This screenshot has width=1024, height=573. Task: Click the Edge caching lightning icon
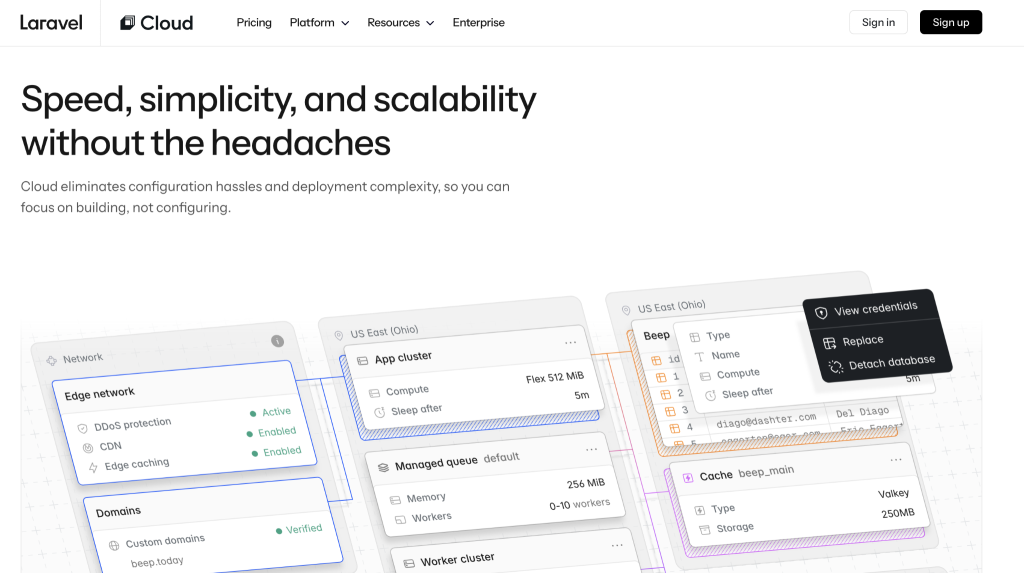coord(93,467)
